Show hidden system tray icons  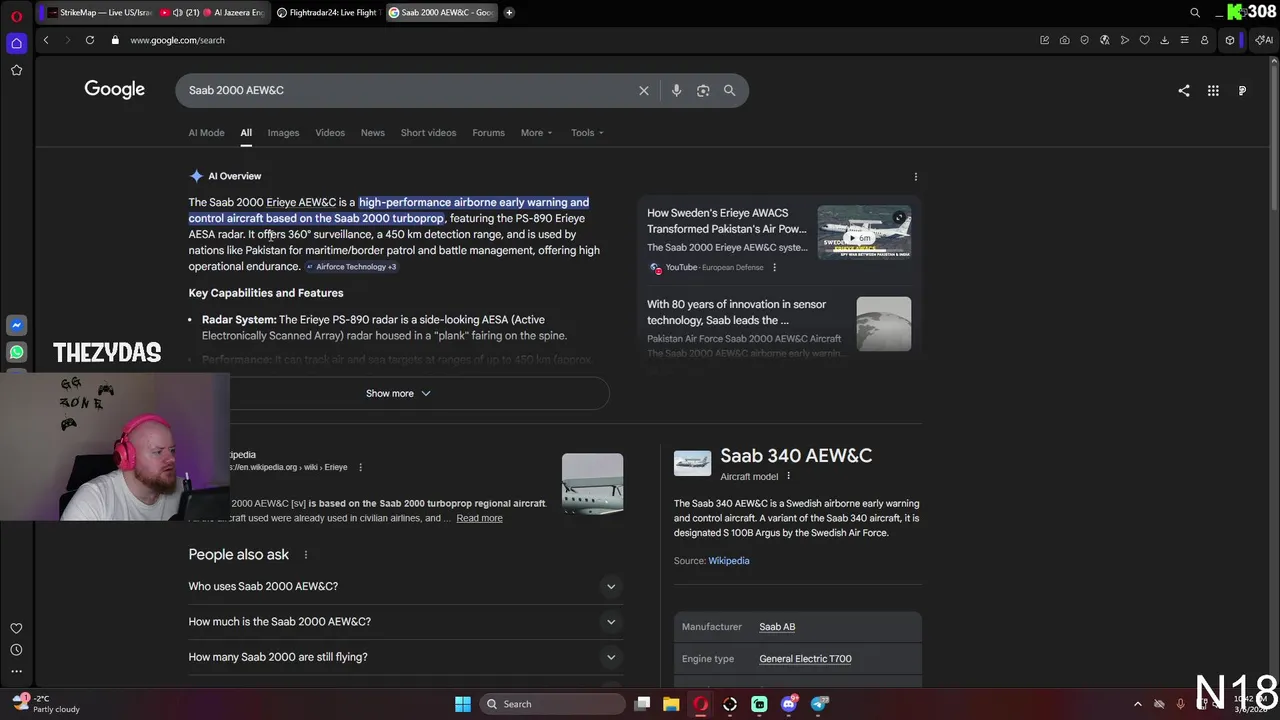(1137, 704)
